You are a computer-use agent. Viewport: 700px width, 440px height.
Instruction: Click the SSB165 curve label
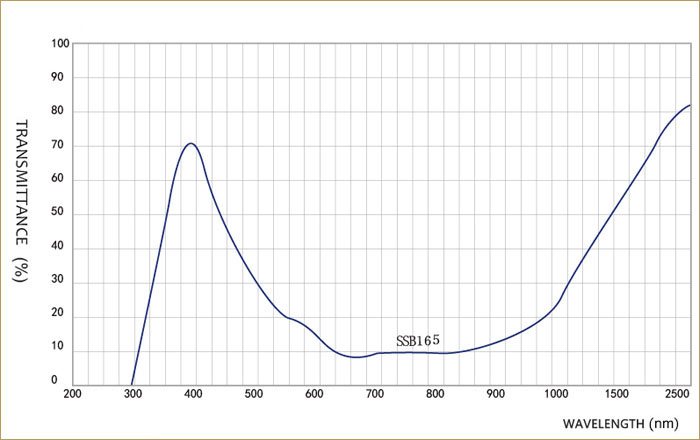click(x=417, y=340)
